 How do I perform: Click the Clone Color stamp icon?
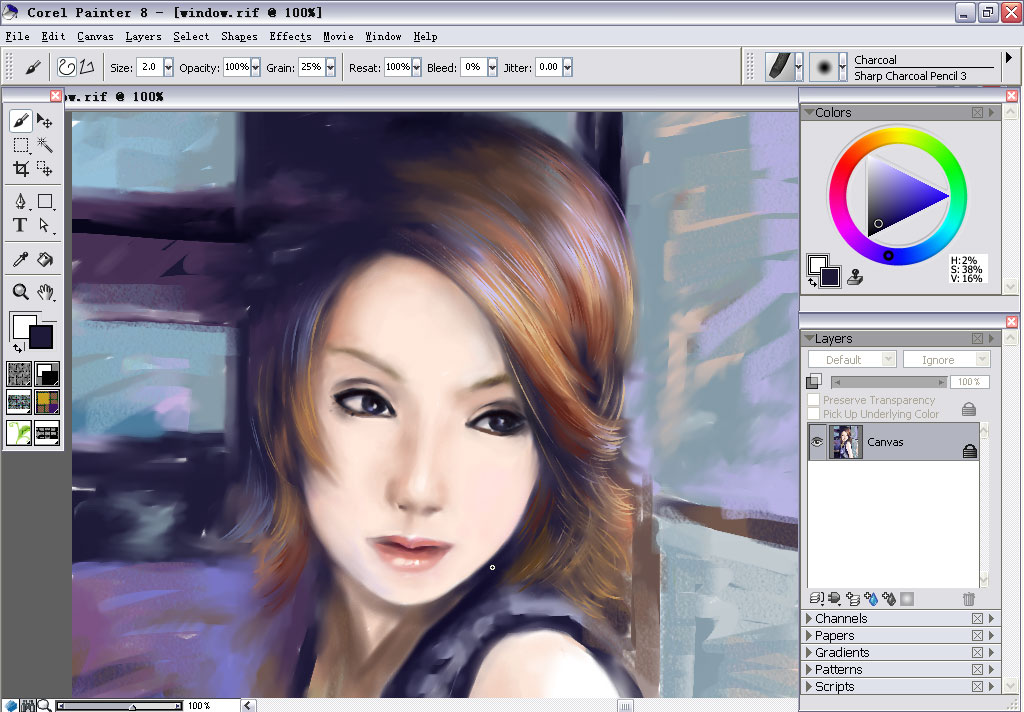pos(855,278)
